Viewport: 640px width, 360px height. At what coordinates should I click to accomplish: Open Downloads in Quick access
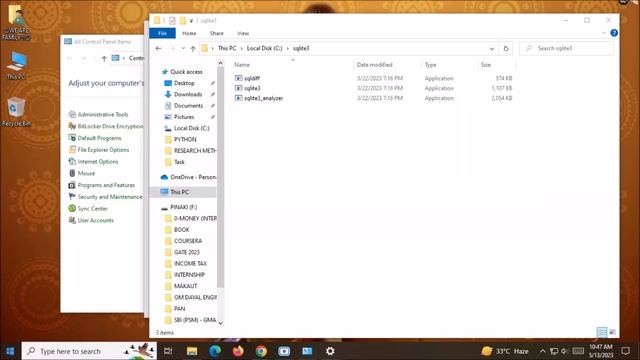click(x=188, y=94)
